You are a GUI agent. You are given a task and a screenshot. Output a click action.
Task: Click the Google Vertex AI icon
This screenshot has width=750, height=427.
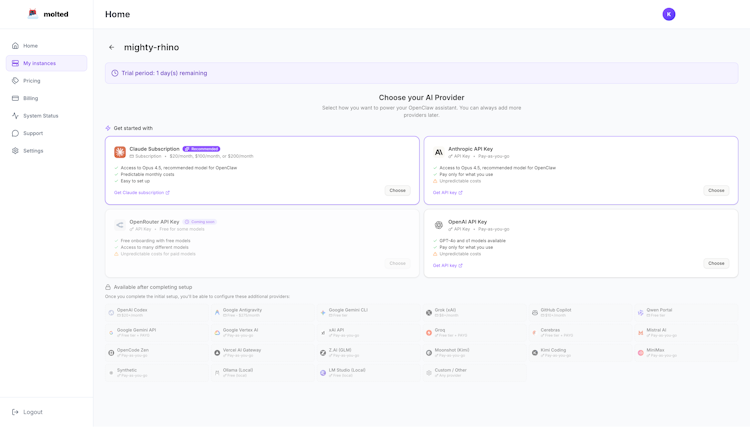click(217, 333)
